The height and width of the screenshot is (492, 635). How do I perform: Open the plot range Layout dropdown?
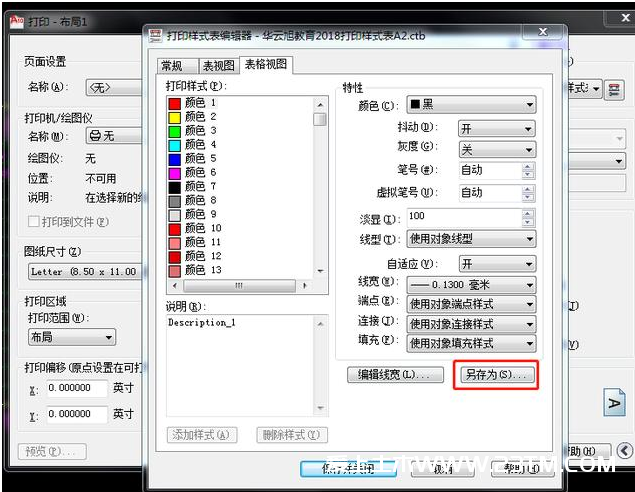(x=72, y=337)
